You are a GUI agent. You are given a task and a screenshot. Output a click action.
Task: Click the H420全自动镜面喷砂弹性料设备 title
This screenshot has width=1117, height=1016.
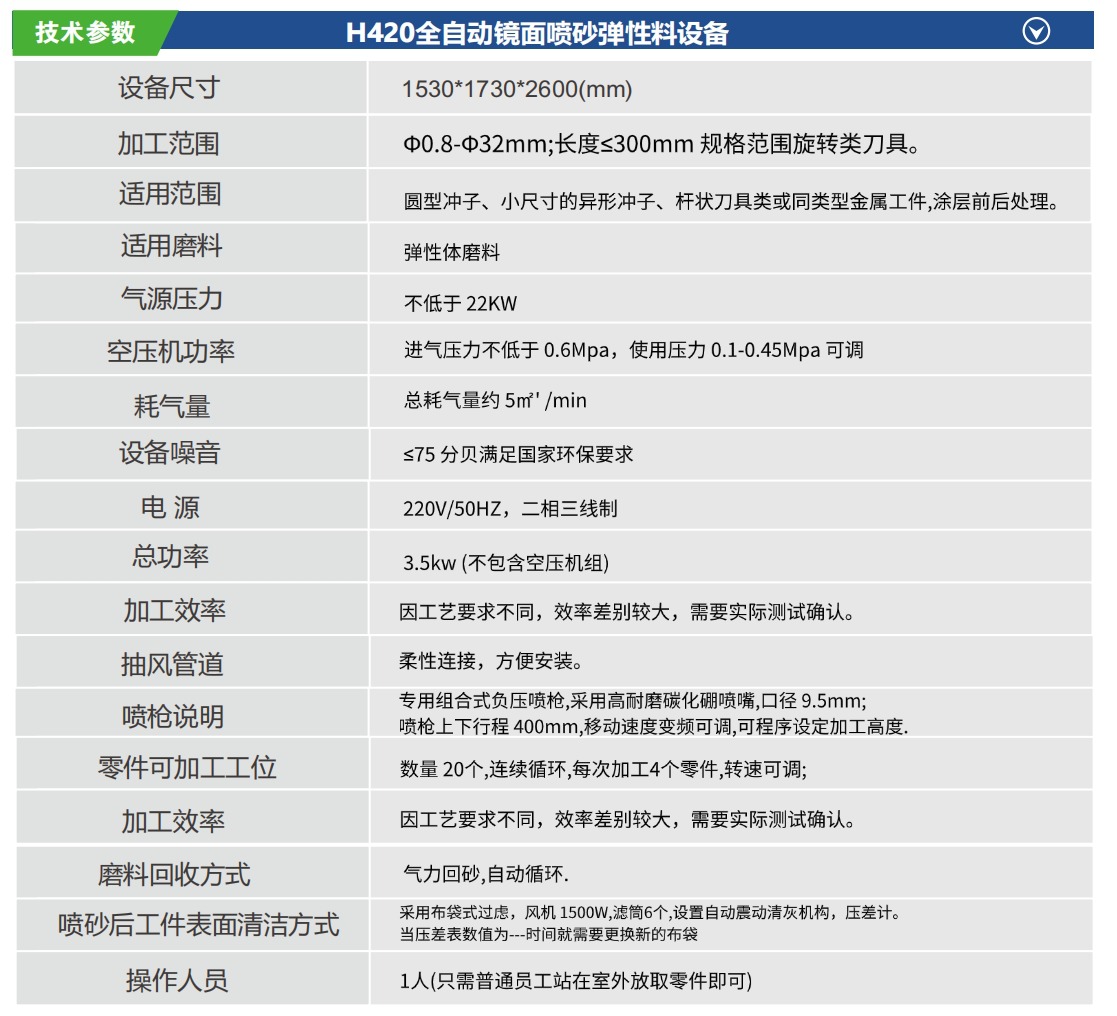(536, 33)
